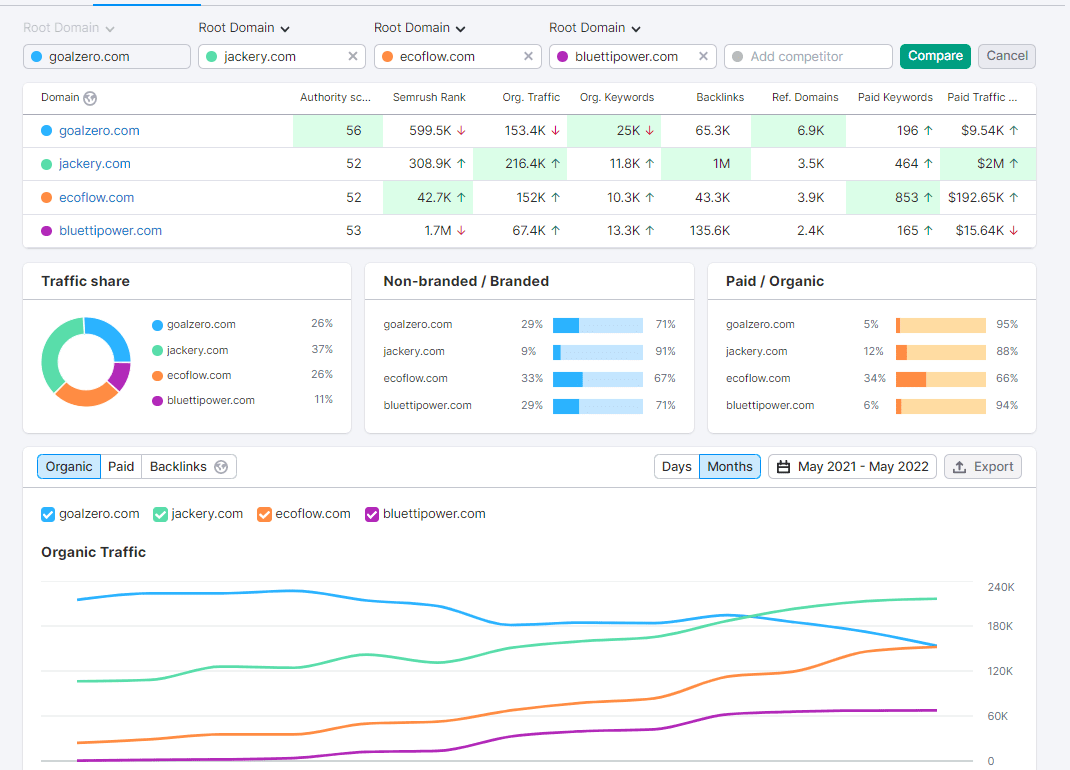Click up arrow by ecoflow Semrush Rank 42.7K
1070x770 pixels.
461,197
